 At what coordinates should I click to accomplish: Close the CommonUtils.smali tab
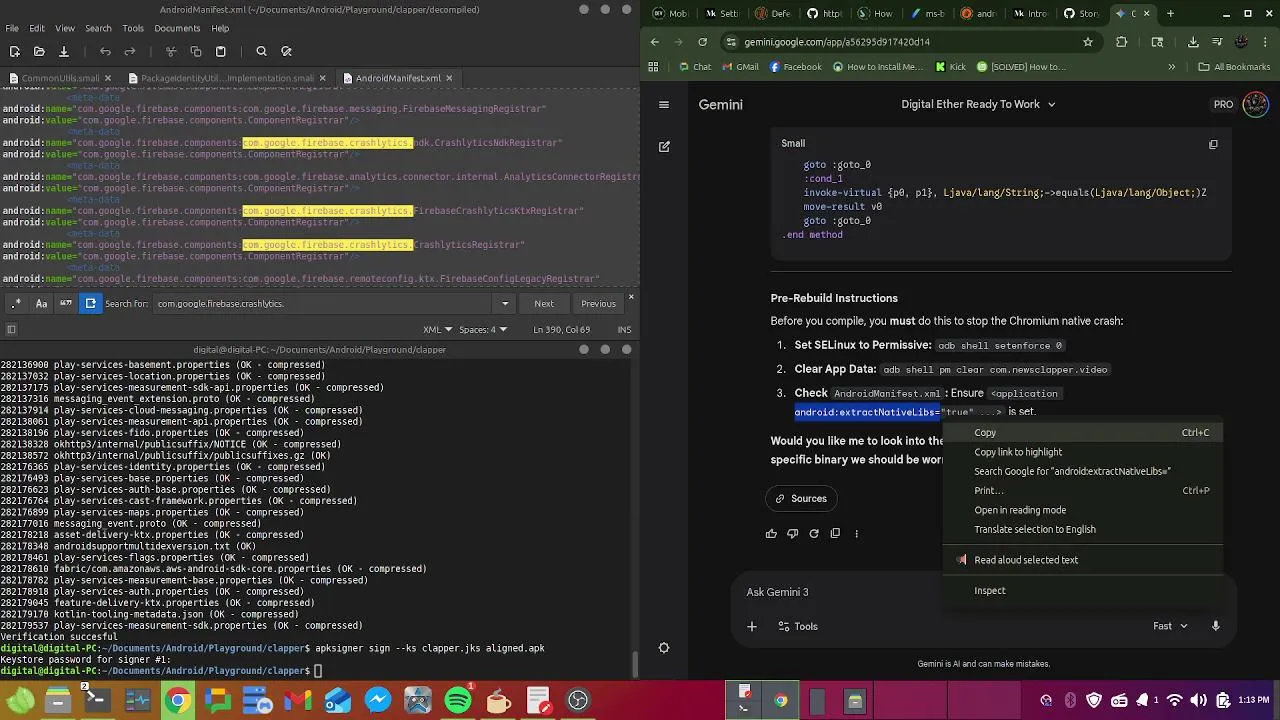click(x=109, y=78)
